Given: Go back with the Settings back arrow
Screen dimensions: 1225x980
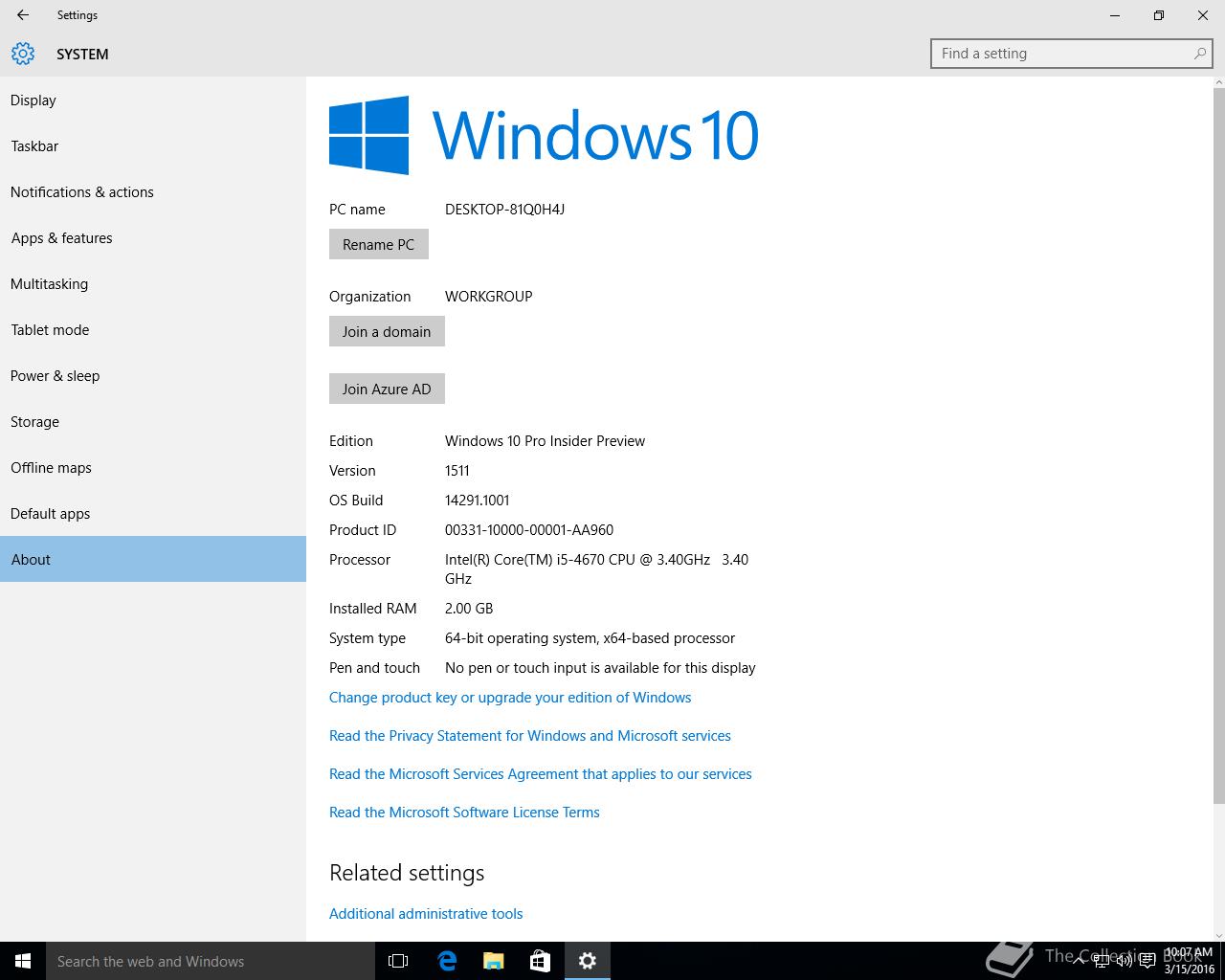Looking at the screenshot, I should (x=23, y=15).
